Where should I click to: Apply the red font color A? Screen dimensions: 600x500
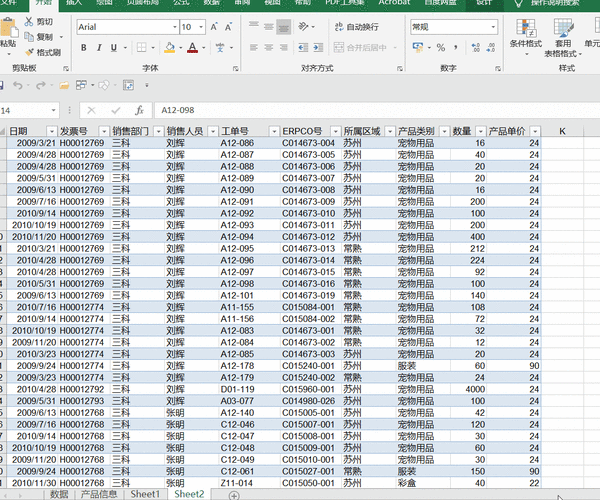(192, 47)
